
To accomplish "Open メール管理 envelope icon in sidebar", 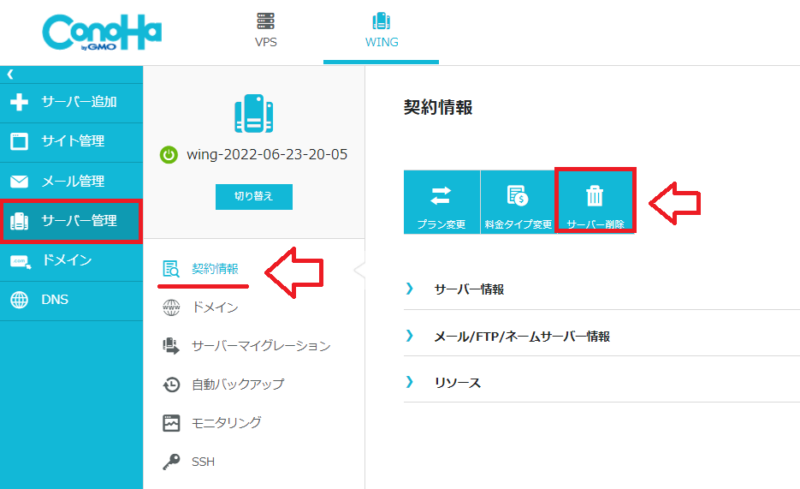I will tap(19, 182).
